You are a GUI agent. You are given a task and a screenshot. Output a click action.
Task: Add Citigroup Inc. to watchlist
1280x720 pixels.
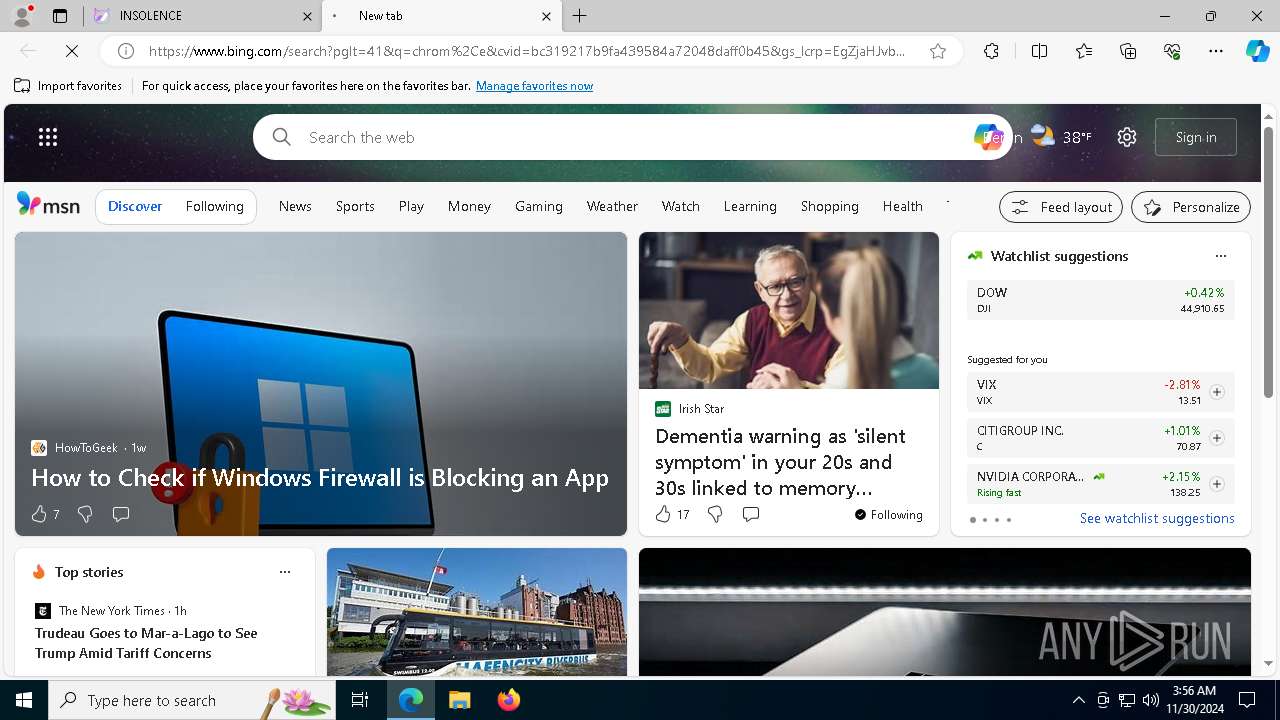click(x=1217, y=438)
